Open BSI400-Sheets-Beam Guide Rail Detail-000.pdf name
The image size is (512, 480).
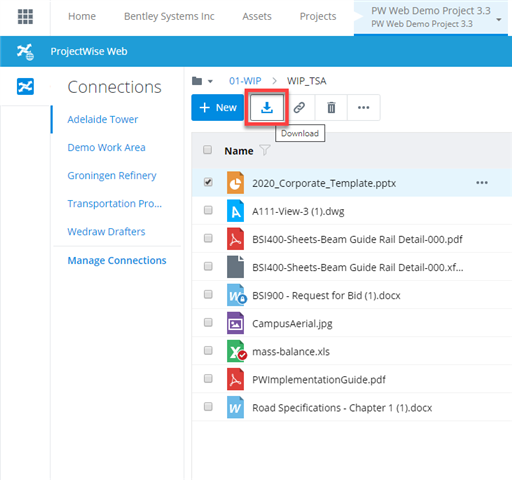(x=357, y=239)
